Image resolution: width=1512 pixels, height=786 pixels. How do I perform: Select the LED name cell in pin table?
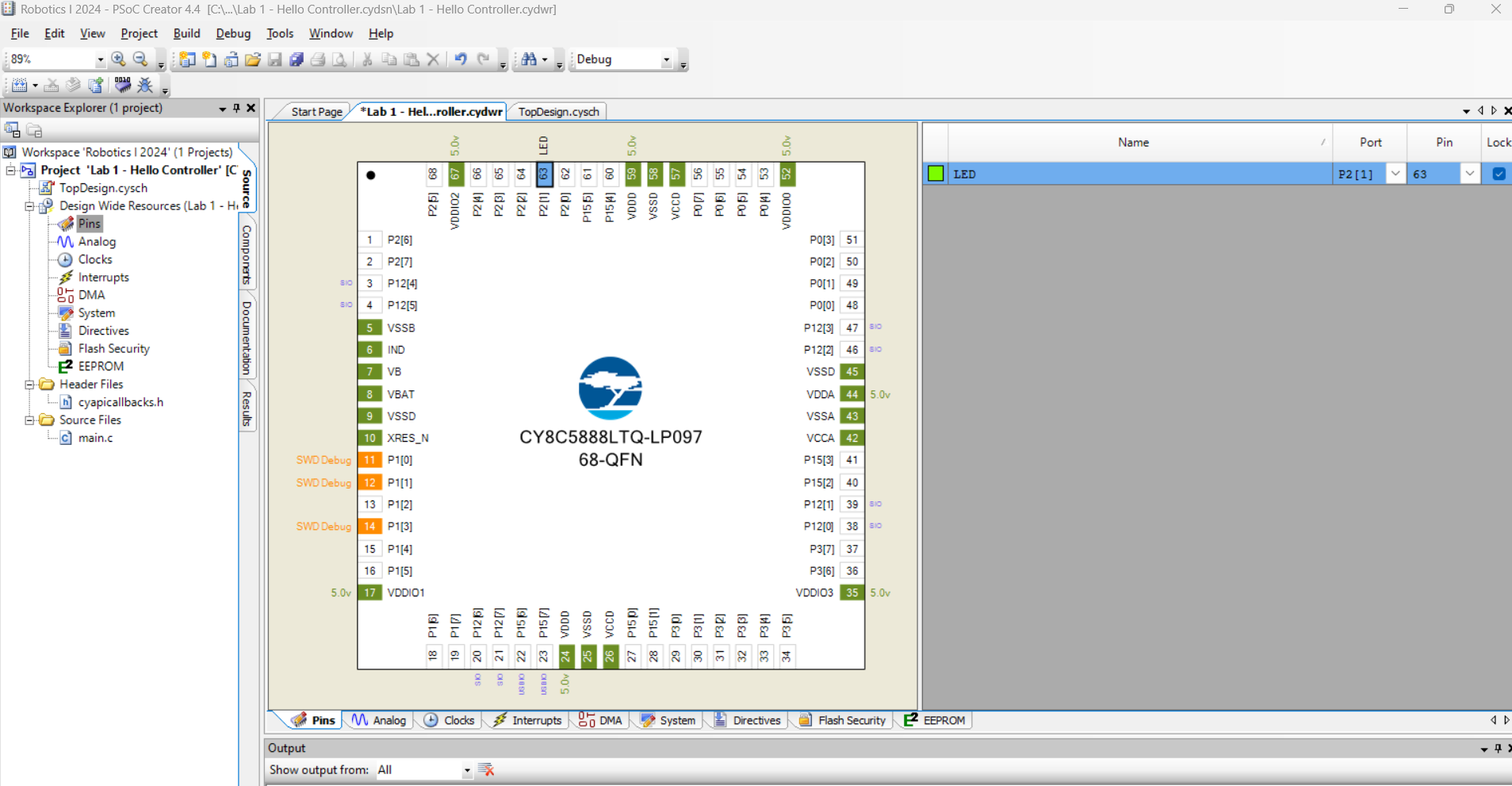1139,174
